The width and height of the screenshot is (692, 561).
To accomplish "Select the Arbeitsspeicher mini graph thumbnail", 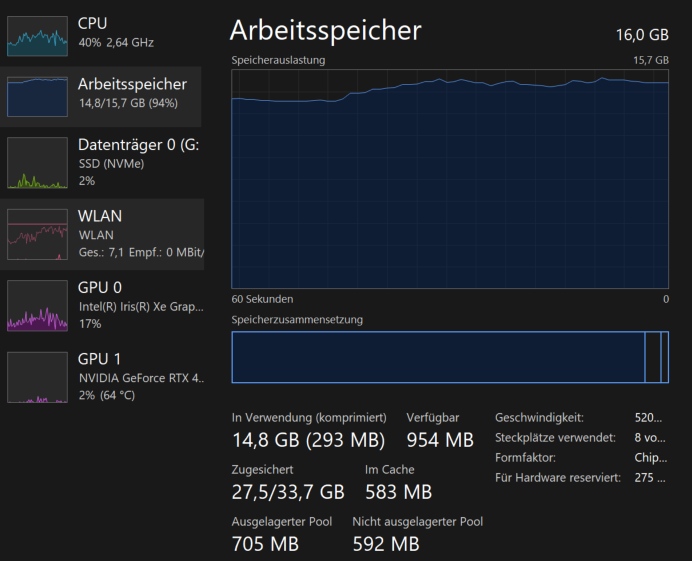I will pos(37,96).
